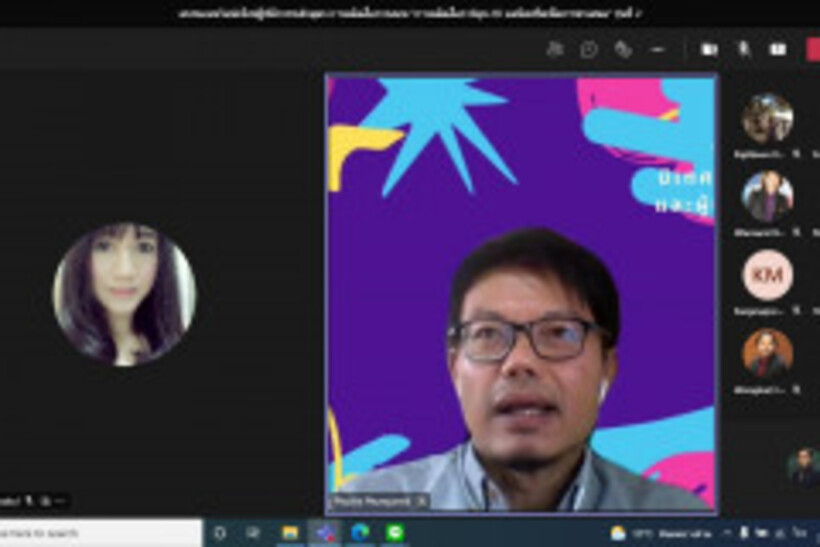This screenshot has width=820, height=547.
Task: Open File Explorer from the taskbar
Action: [x=290, y=532]
